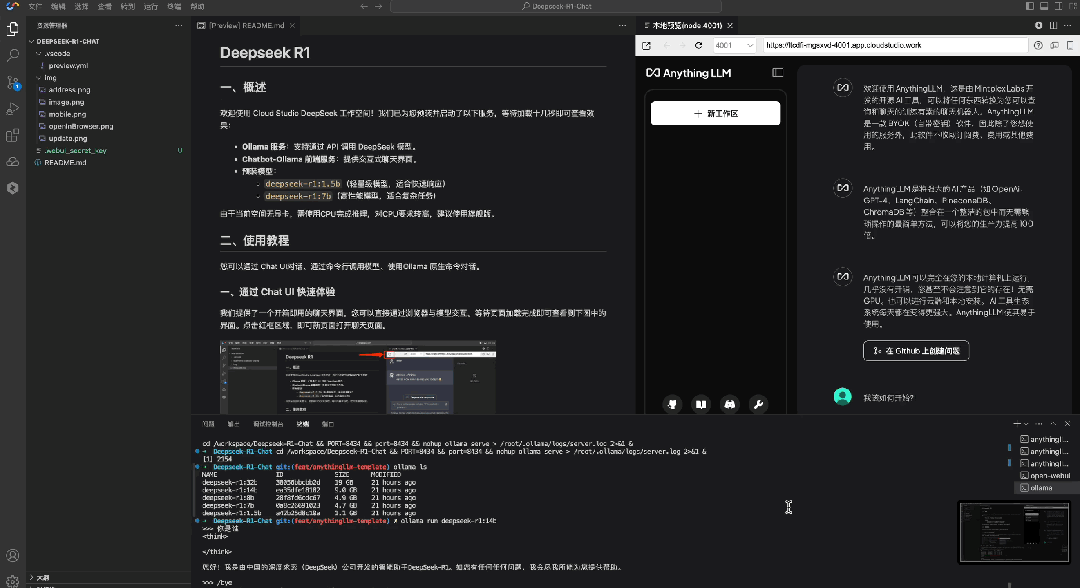This screenshot has height=588, width=1080.
Task: Click create issue on Github button
Action: [915, 350]
